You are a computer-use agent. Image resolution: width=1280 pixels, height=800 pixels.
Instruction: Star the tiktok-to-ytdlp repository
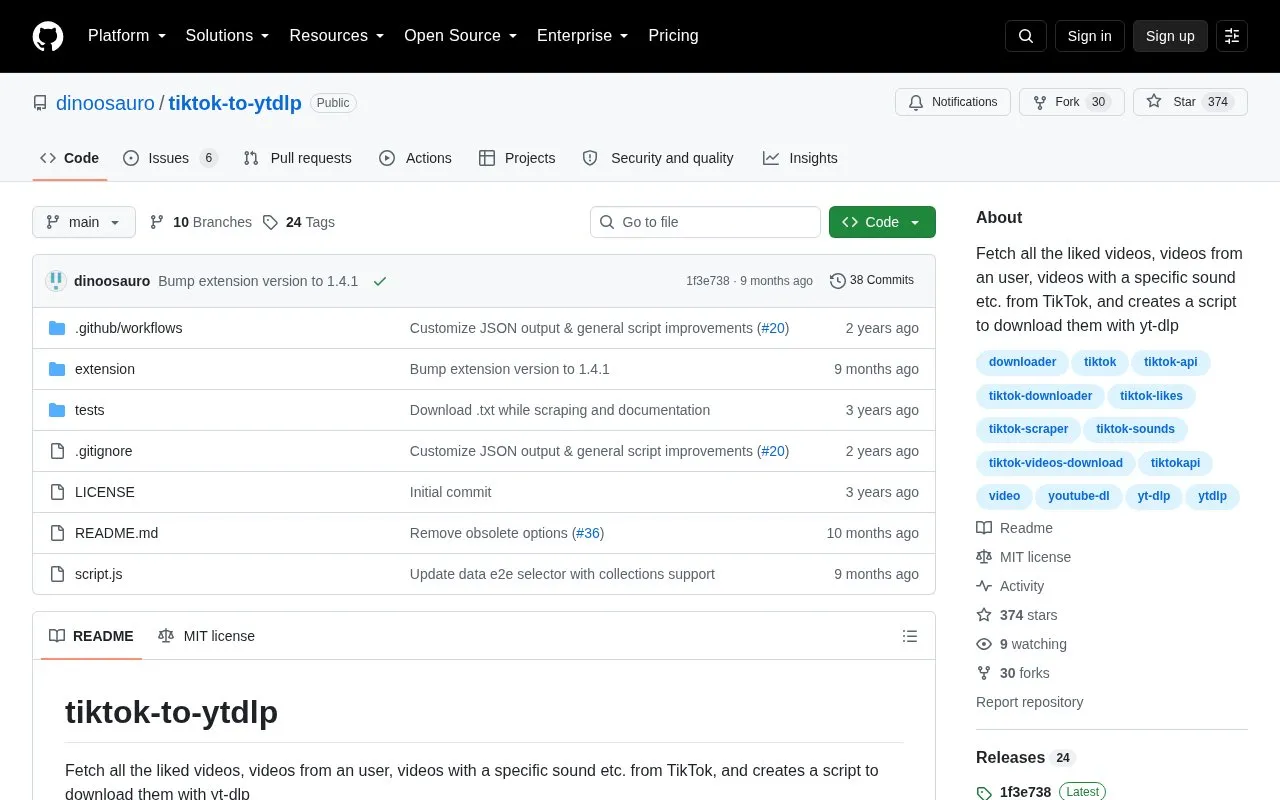pos(1190,102)
